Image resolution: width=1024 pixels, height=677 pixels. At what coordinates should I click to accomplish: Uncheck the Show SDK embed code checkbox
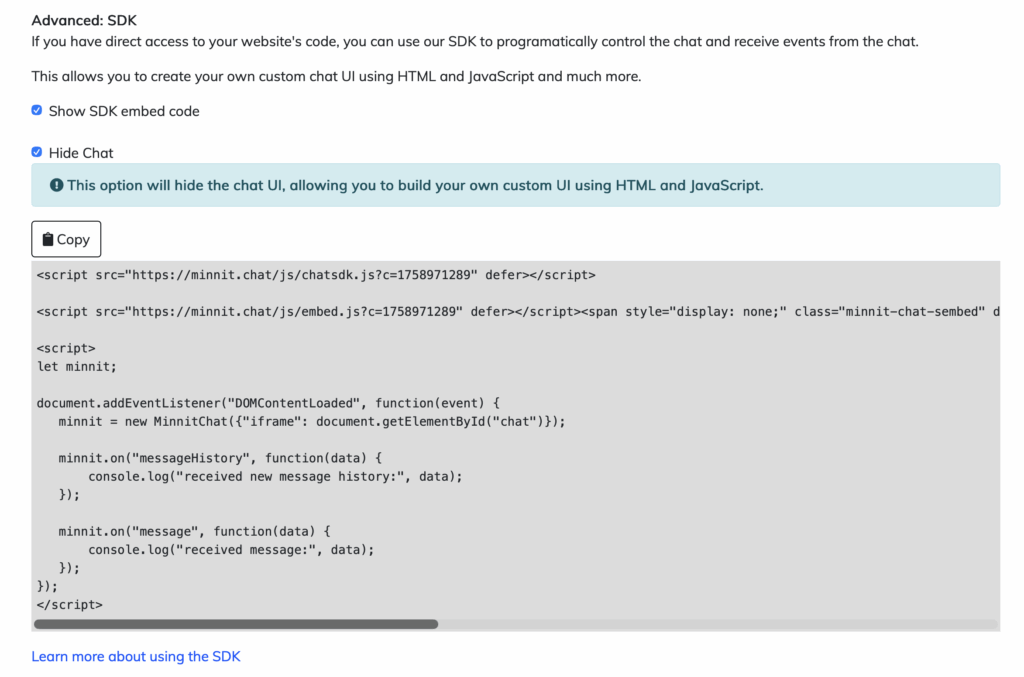[37, 111]
